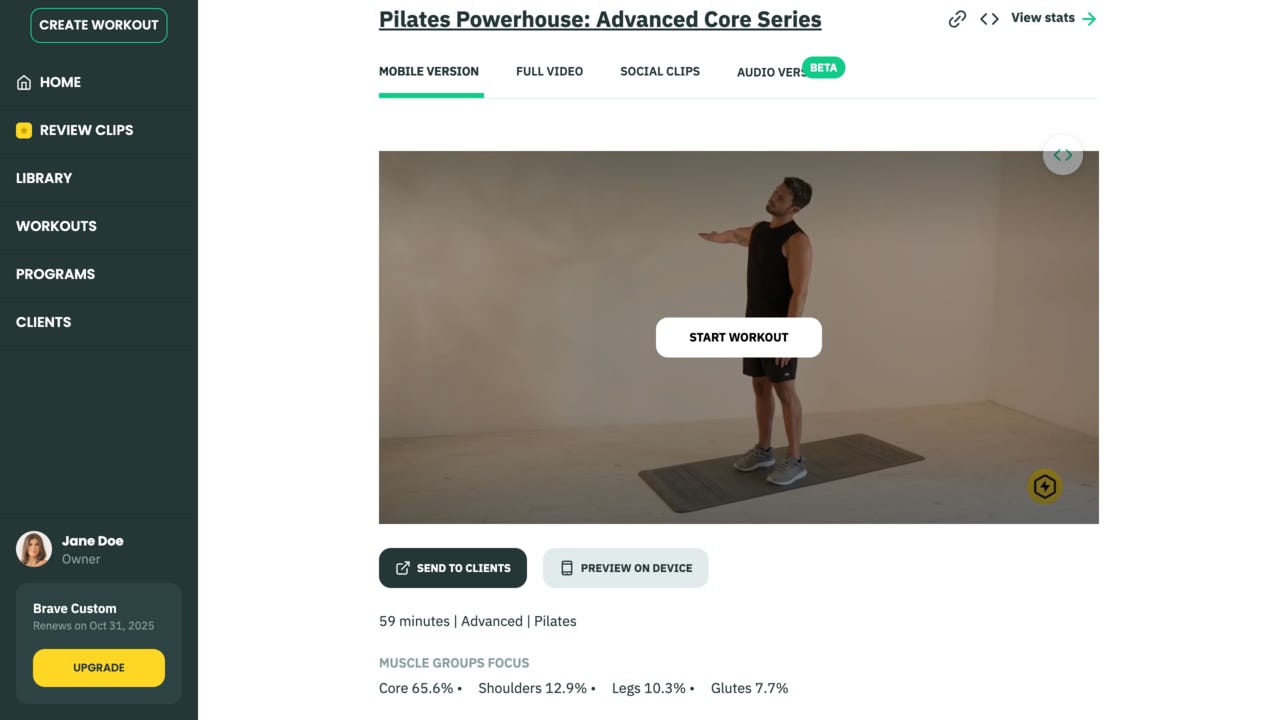Select the Mobile Version tab
Screen dimensions: 1280x720
[x=429, y=72]
